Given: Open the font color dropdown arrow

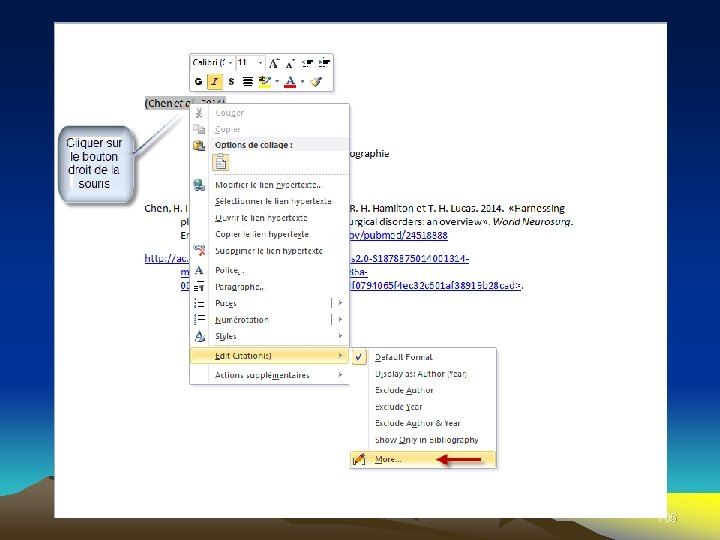Looking at the screenshot, I should coord(302,82).
